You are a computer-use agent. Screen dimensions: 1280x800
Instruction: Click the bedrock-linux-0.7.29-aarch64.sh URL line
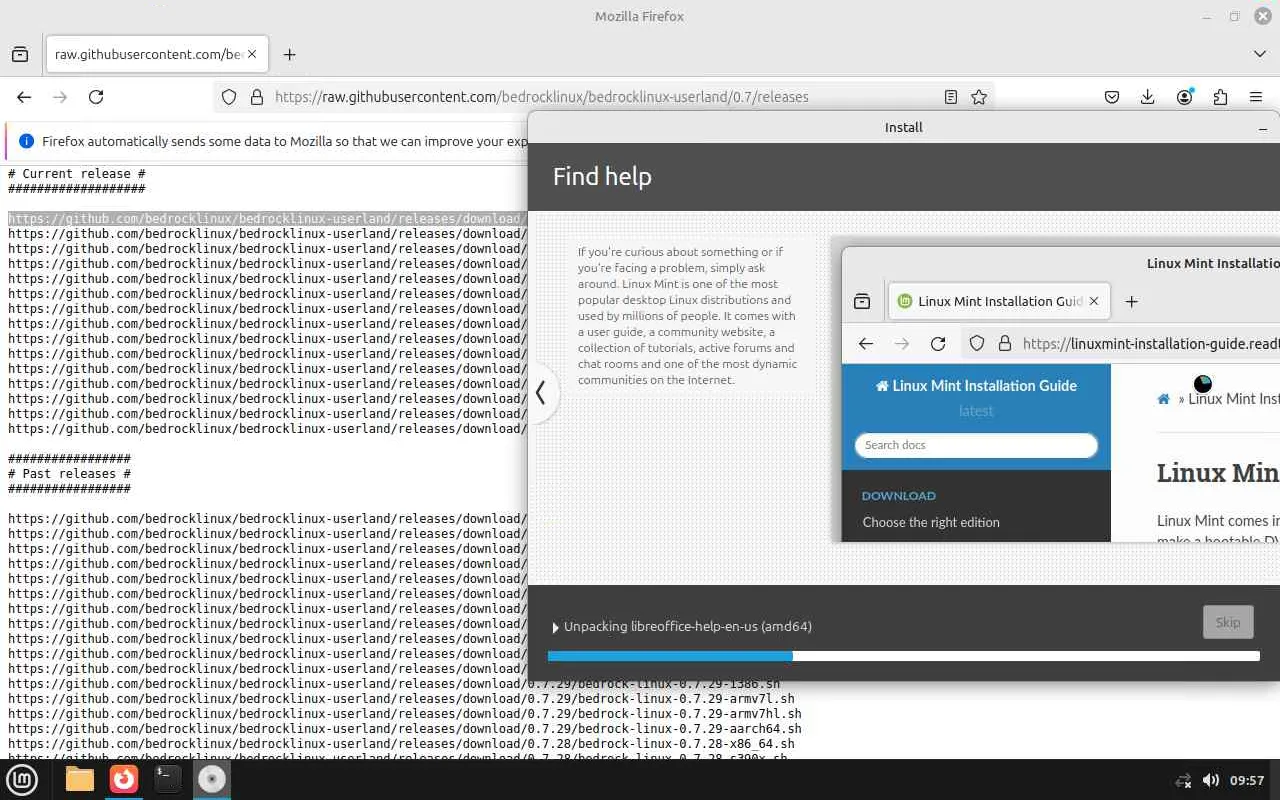405,728
